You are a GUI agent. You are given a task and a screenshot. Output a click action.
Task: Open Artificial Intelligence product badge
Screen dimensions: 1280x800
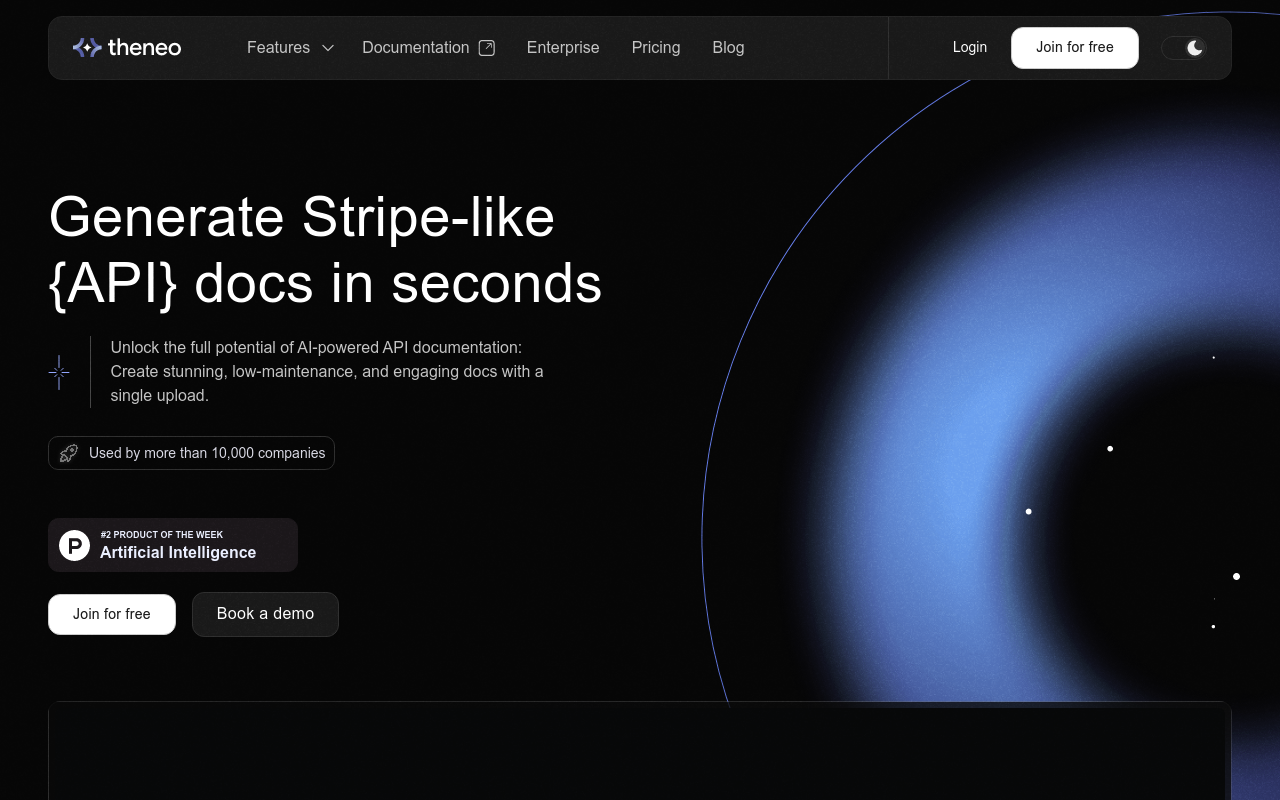coord(173,545)
